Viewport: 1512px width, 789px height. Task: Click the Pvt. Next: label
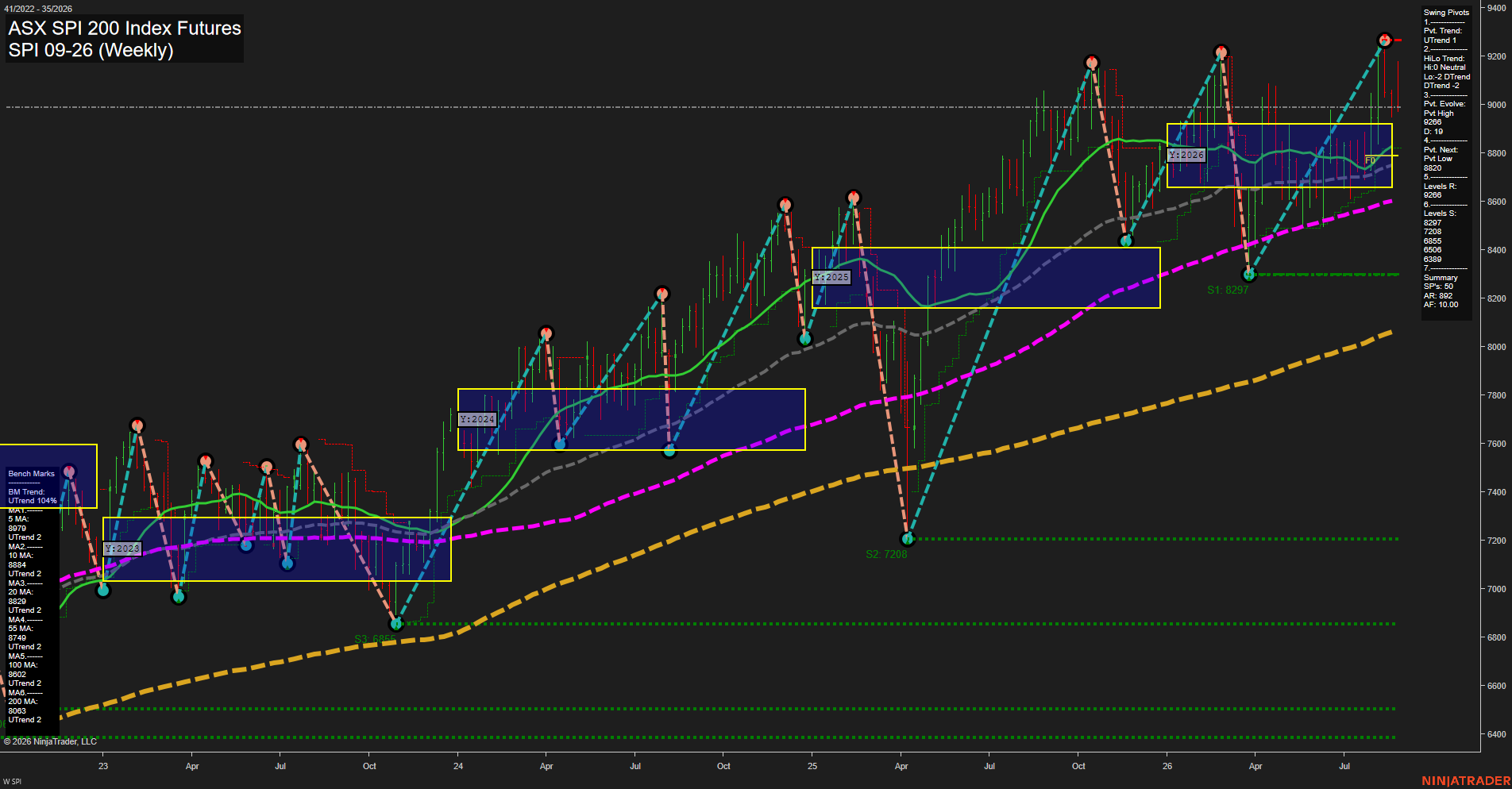pos(1441,150)
